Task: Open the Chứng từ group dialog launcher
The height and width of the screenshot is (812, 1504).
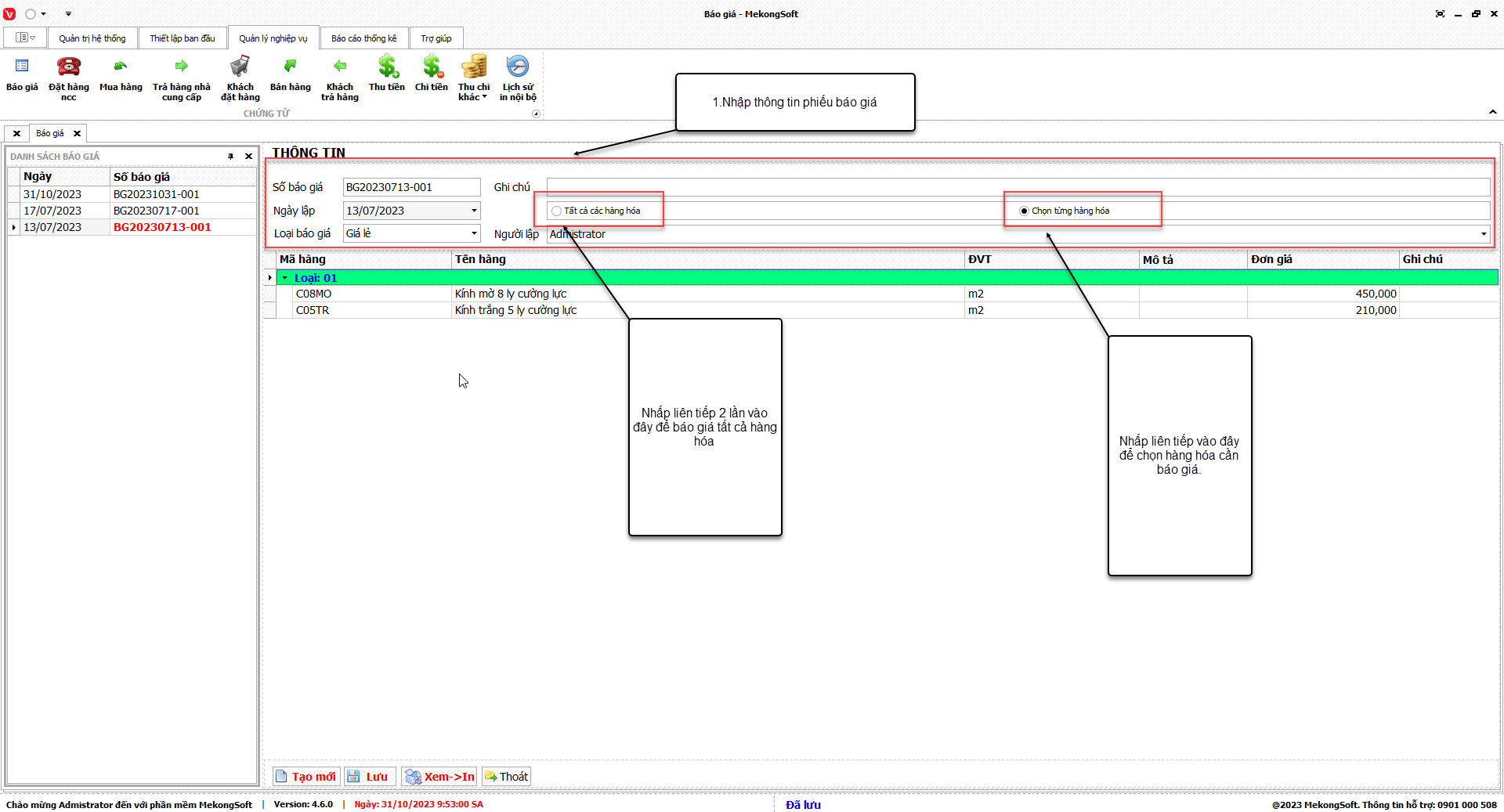Action: 536,114
